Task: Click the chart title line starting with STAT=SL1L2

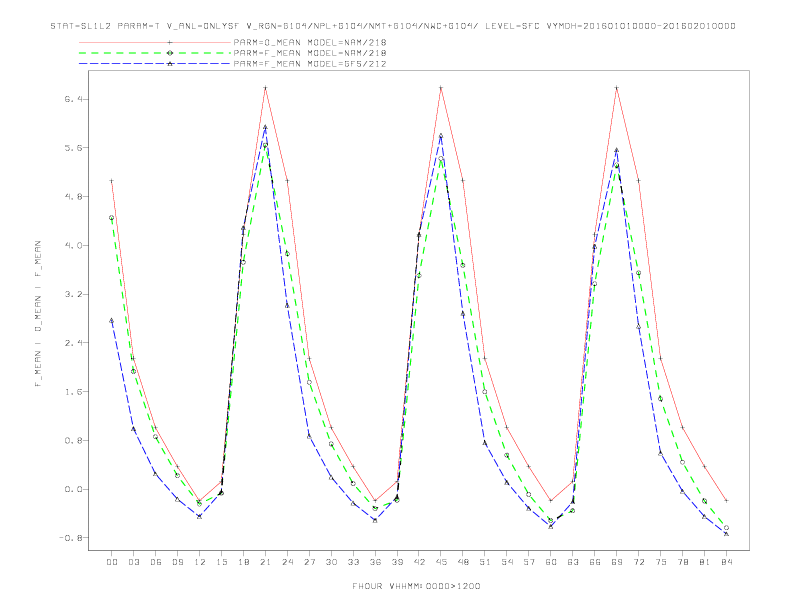Action: pos(393,26)
